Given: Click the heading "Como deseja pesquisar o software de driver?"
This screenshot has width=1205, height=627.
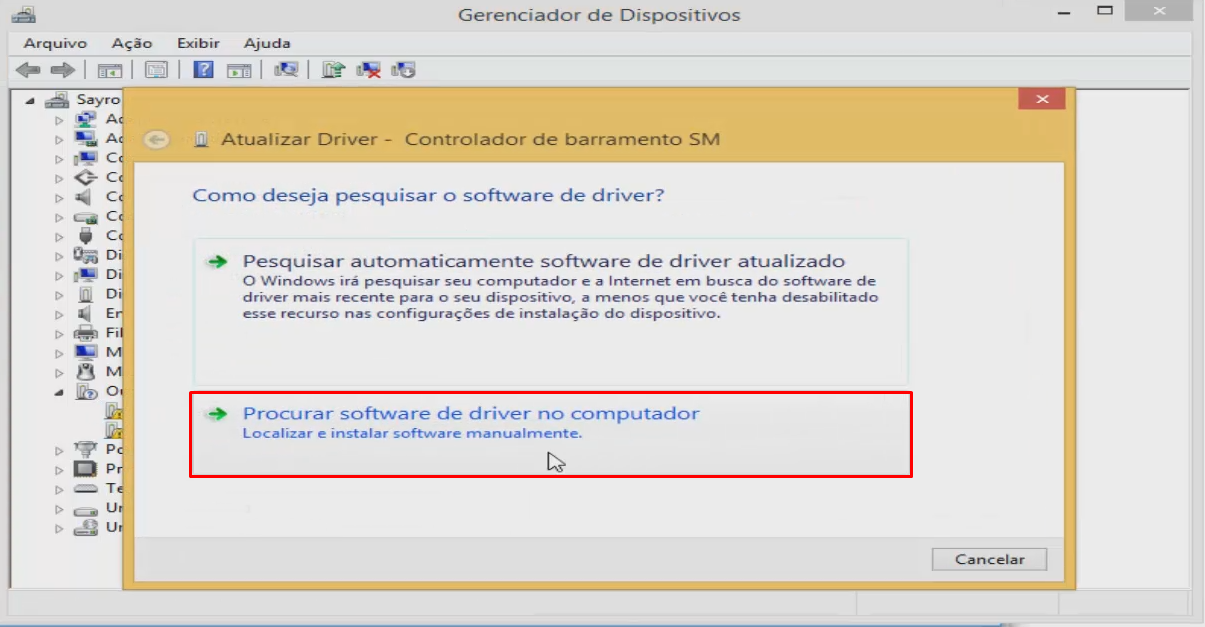Looking at the screenshot, I should coord(428,195).
